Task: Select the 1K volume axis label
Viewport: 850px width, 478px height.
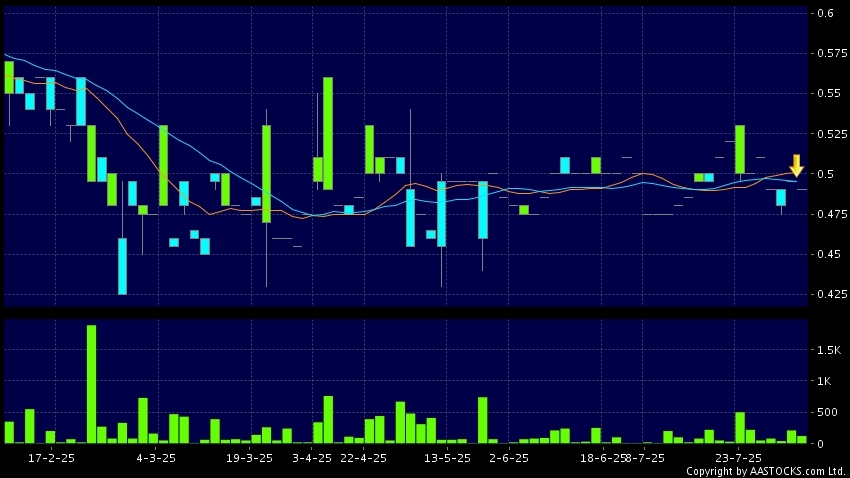Action: pos(824,382)
